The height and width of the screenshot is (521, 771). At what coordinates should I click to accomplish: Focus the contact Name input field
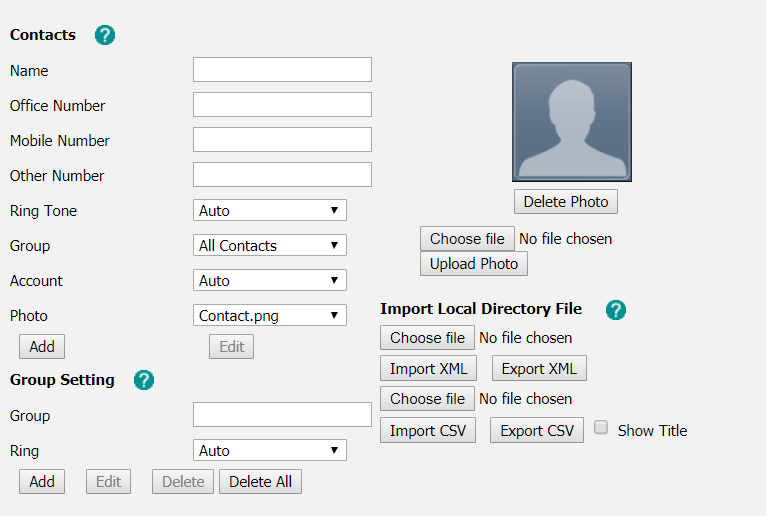[x=282, y=70]
